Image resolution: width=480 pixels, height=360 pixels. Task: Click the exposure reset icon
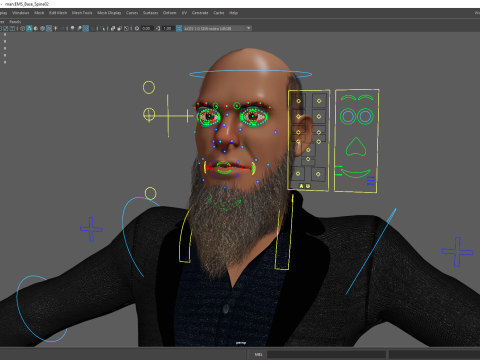[x=137, y=28]
